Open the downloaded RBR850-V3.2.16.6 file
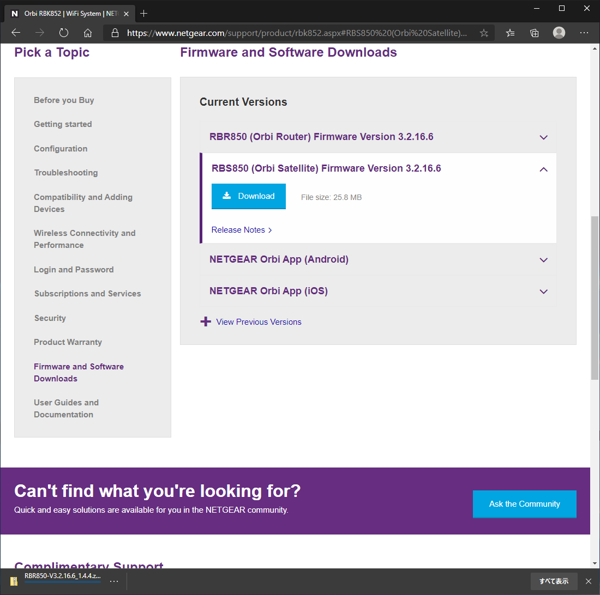Image resolution: width=600 pixels, height=595 pixels. pos(62,576)
